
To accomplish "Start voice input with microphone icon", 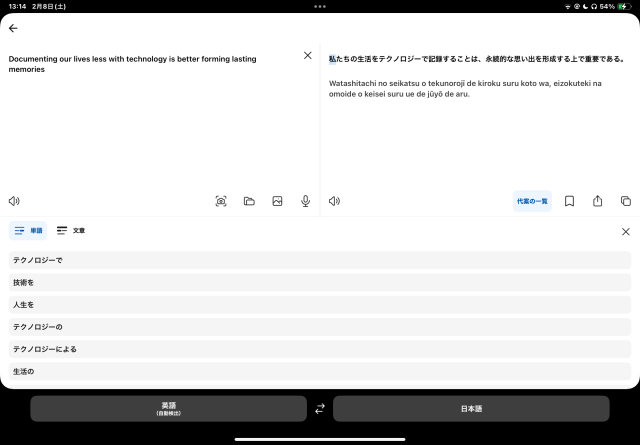I will [x=305, y=201].
